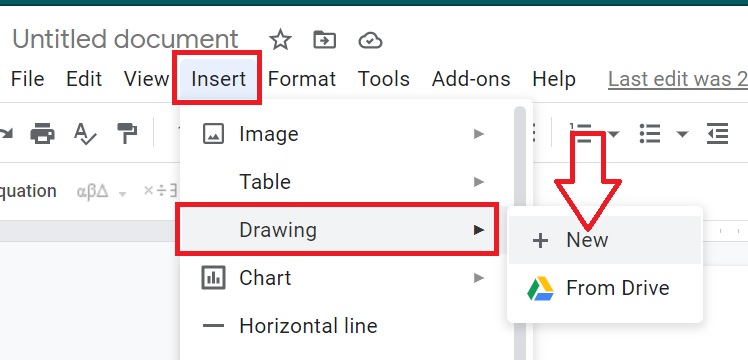
Task: Run spelling and grammar check icon
Action: (85, 134)
